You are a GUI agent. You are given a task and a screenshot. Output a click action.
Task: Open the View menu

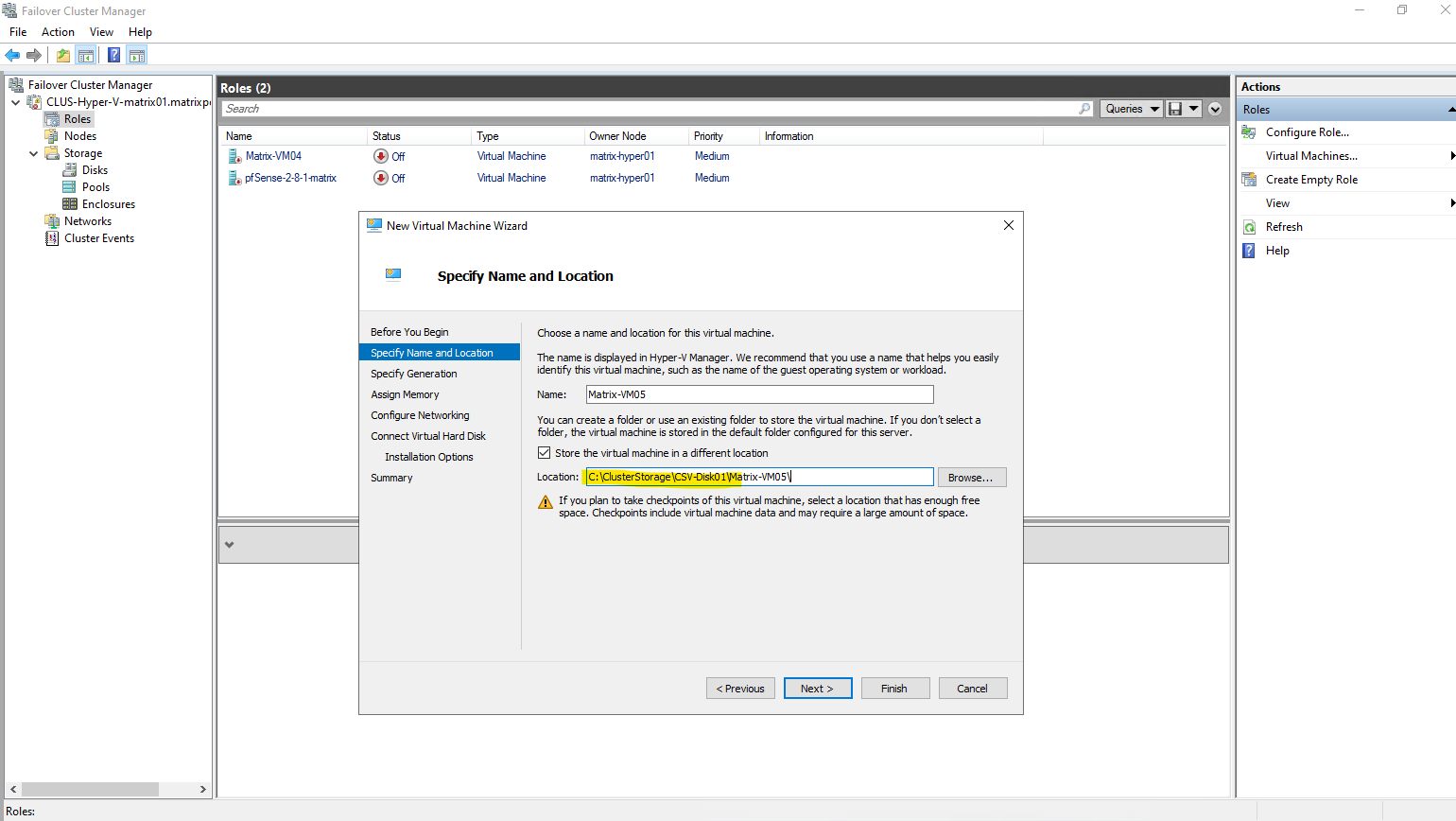[x=101, y=32]
